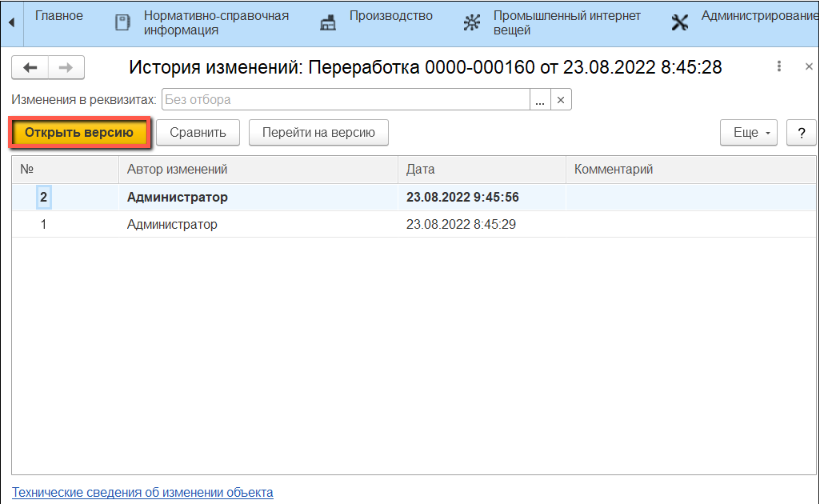The width and height of the screenshot is (819, 504).
Task: Open filter selection with ellipsis button
Action: click(540, 100)
